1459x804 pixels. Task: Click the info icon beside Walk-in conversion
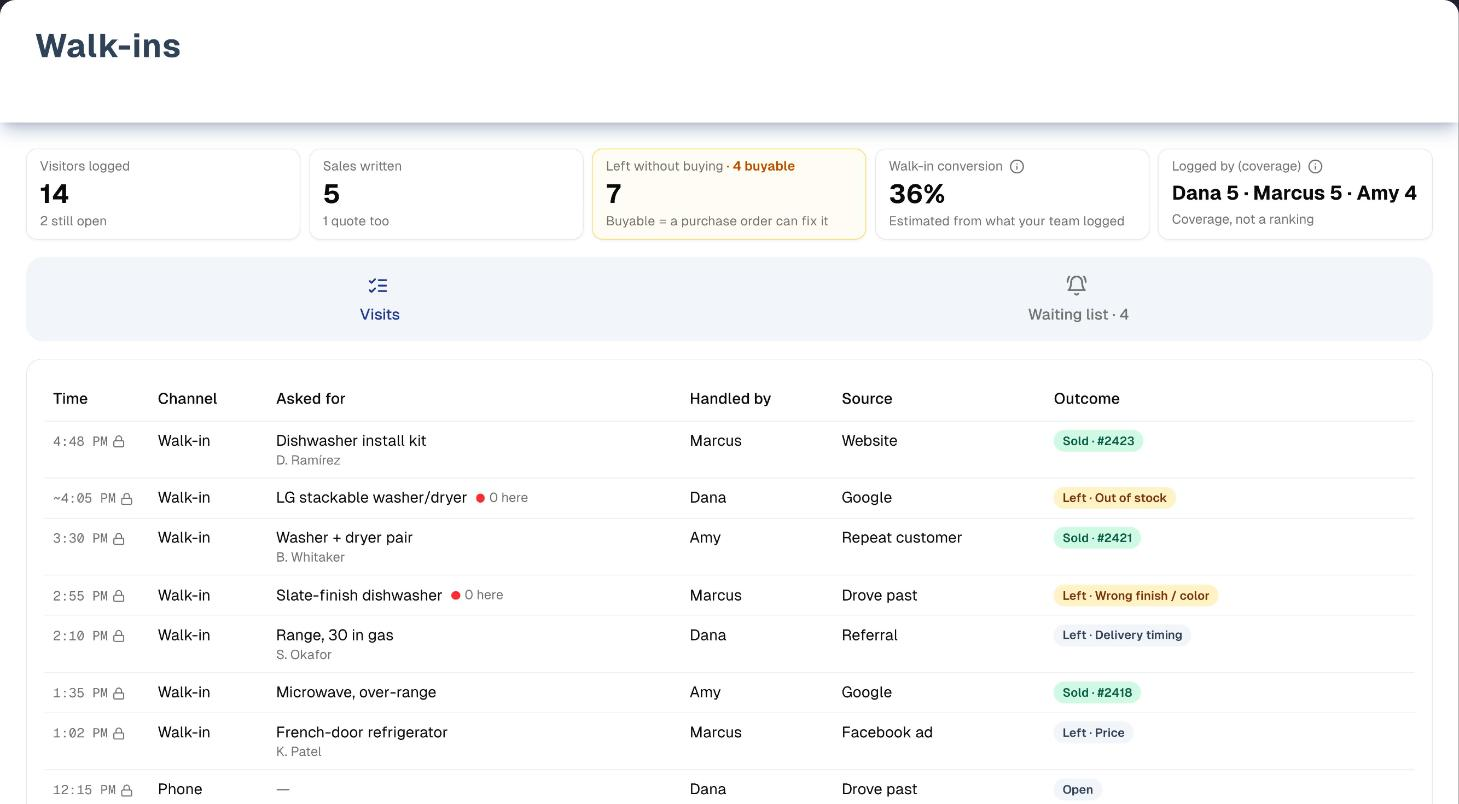tap(1017, 167)
